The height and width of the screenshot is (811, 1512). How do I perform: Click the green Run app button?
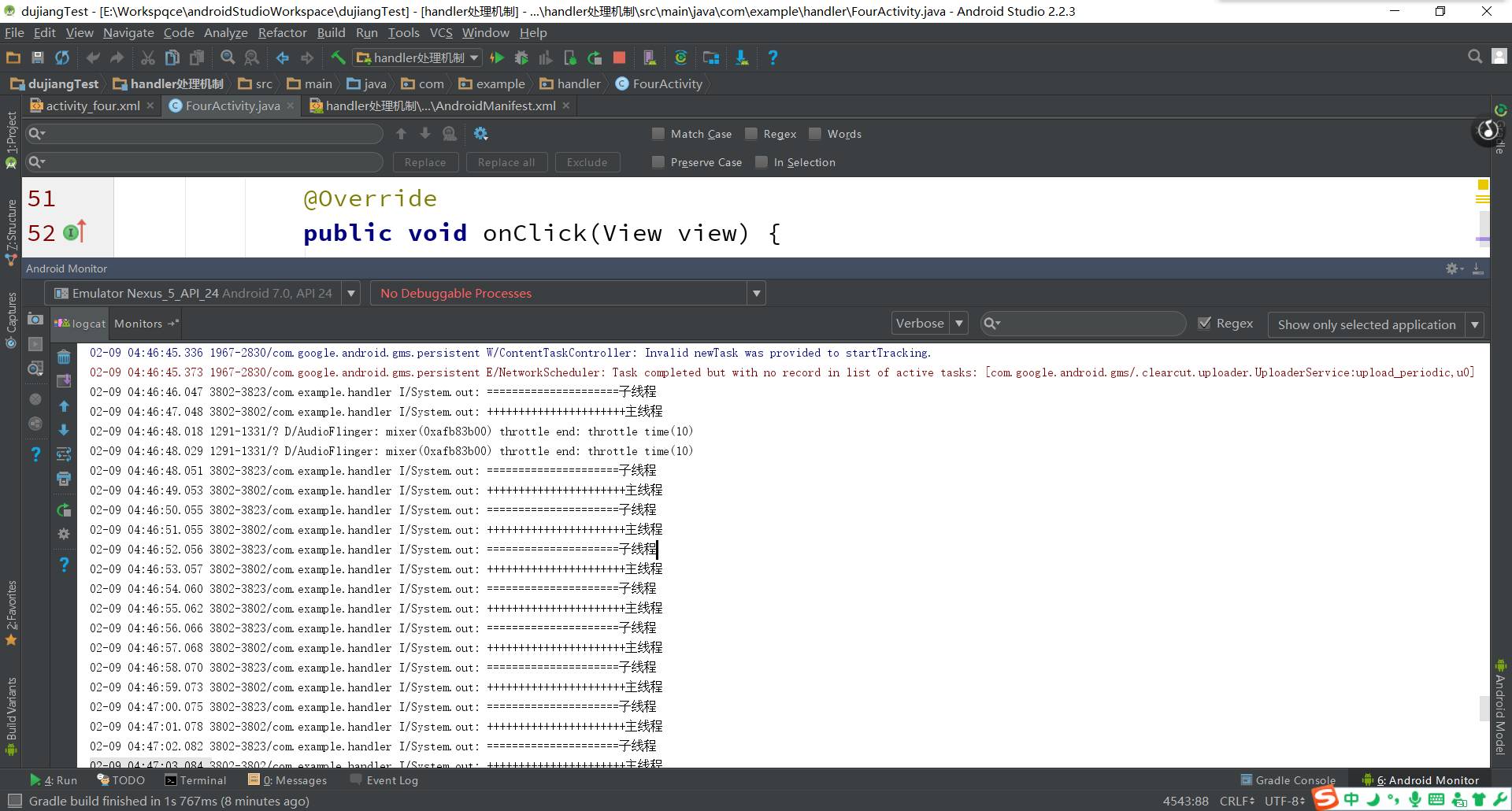[497, 57]
